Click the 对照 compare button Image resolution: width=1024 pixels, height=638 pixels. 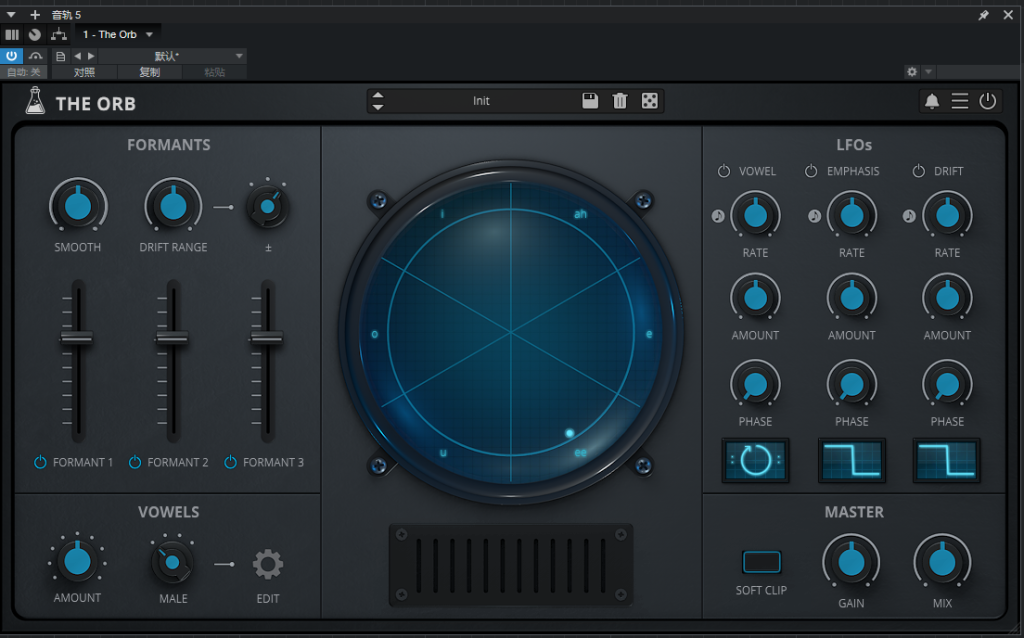click(84, 72)
